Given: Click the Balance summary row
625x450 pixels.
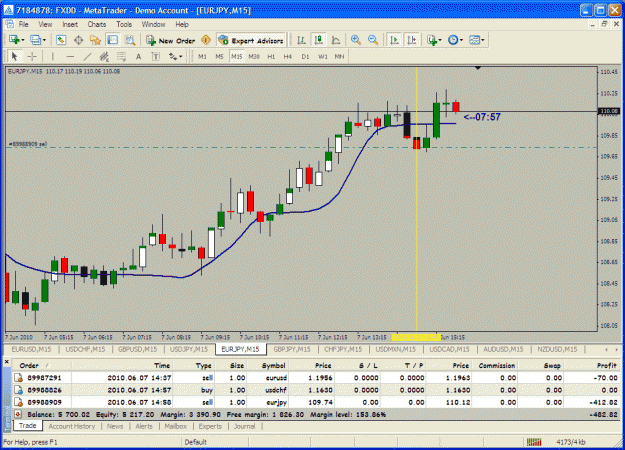Looking at the screenshot, I should click(x=316, y=415).
